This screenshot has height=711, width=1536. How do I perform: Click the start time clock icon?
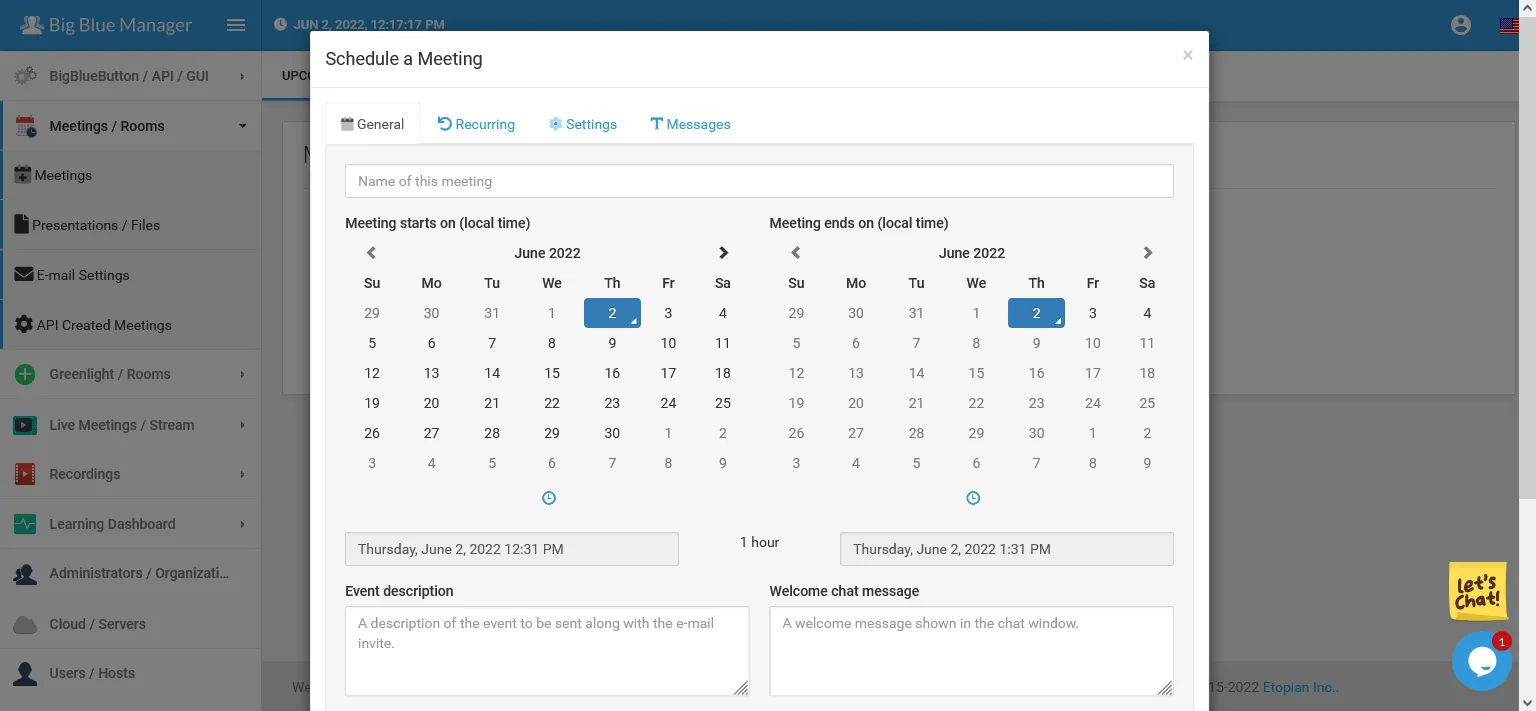pyautogui.click(x=548, y=498)
